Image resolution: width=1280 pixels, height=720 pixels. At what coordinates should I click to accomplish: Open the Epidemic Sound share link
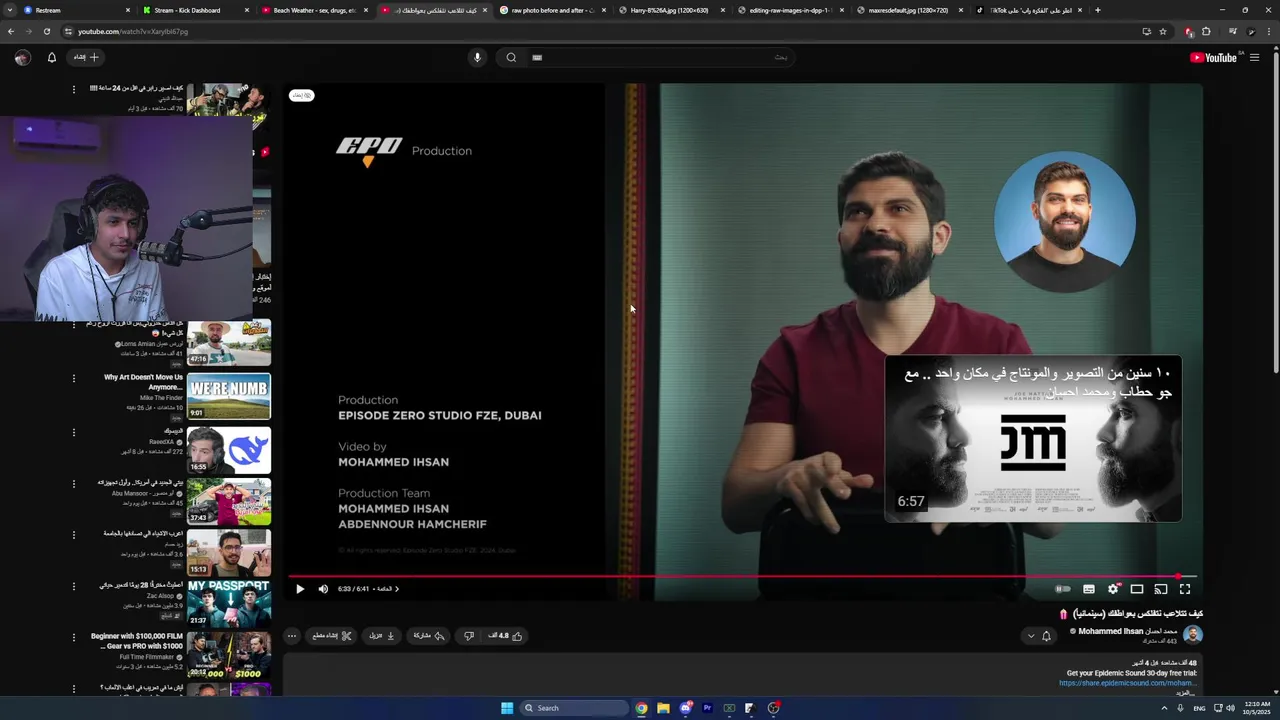[1127, 683]
